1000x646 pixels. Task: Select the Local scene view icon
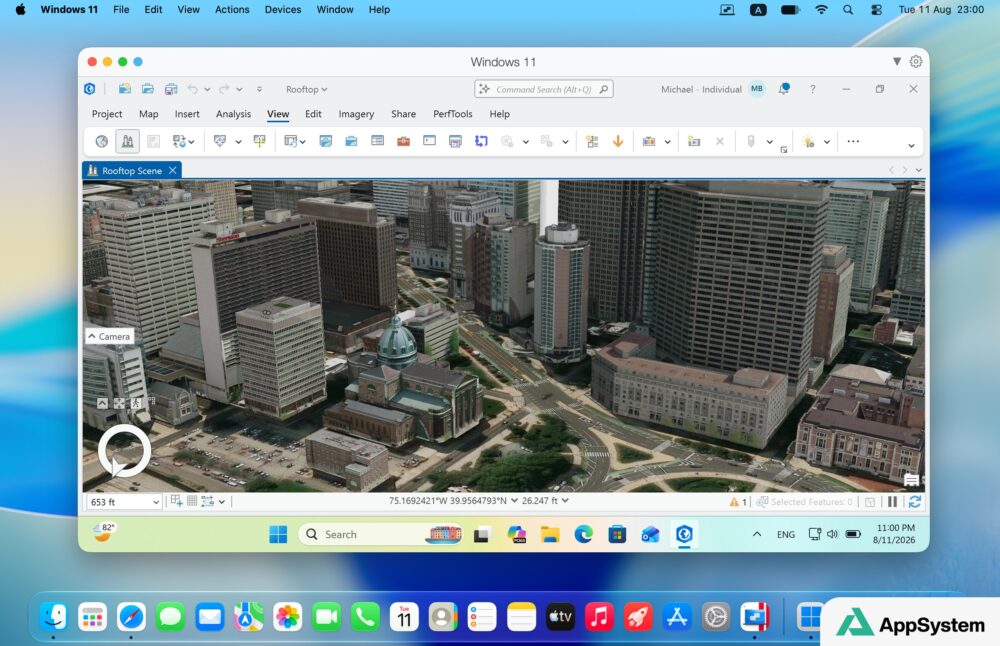pos(128,142)
